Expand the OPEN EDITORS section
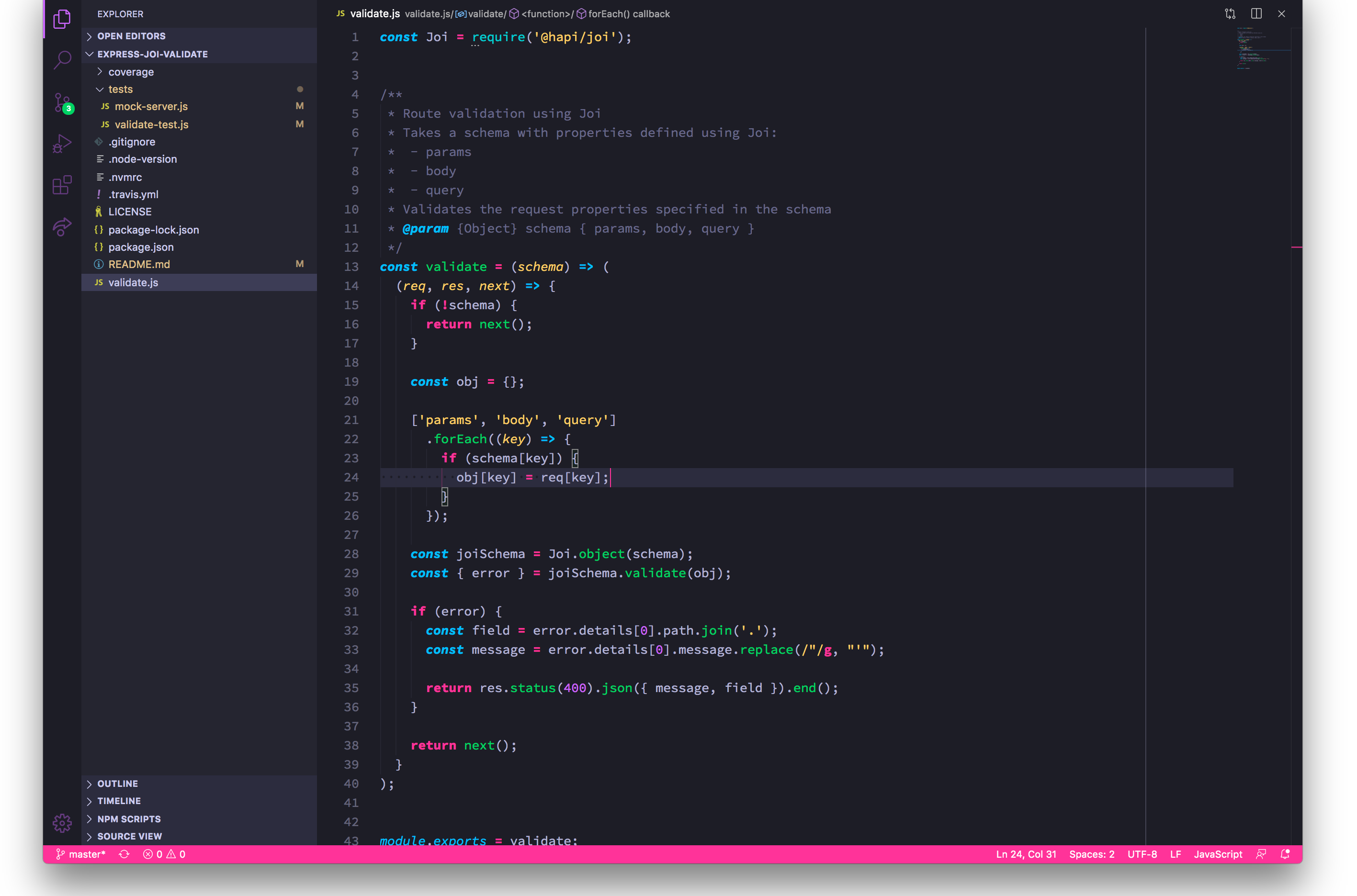The width and height of the screenshot is (1357, 896). click(131, 36)
